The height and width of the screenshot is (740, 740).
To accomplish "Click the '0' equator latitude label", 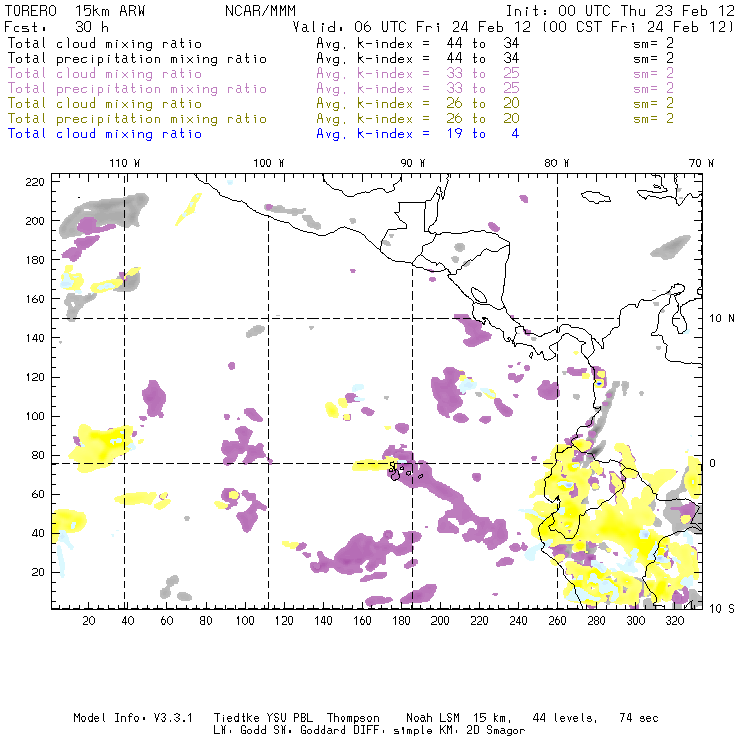I will click(713, 463).
